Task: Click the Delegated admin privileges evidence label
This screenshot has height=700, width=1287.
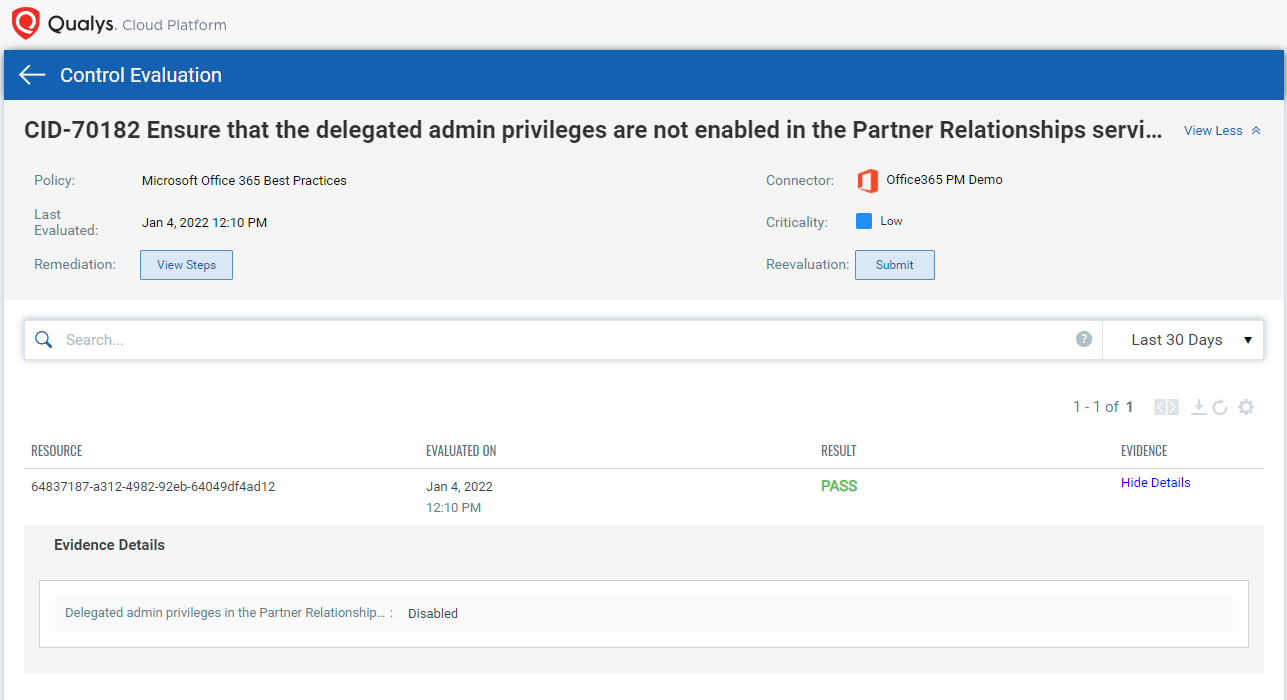Action: click(x=224, y=613)
